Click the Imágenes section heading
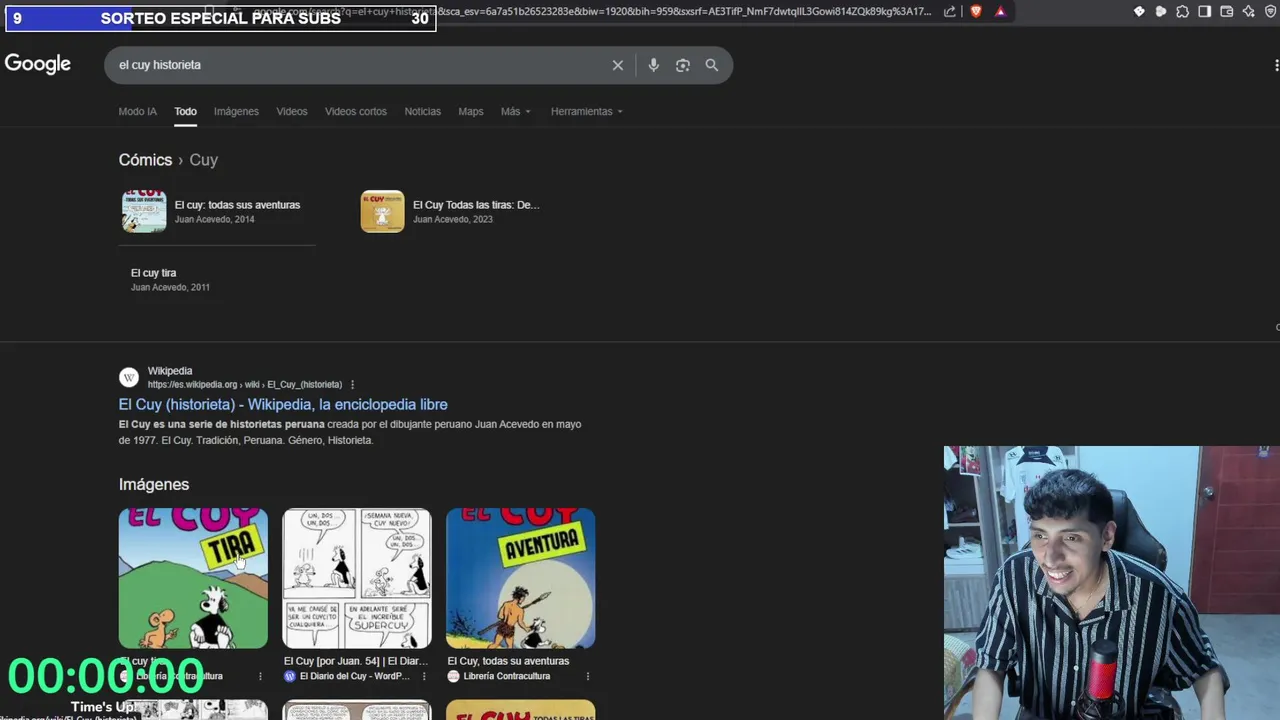1280x720 pixels. pyautogui.click(x=154, y=484)
